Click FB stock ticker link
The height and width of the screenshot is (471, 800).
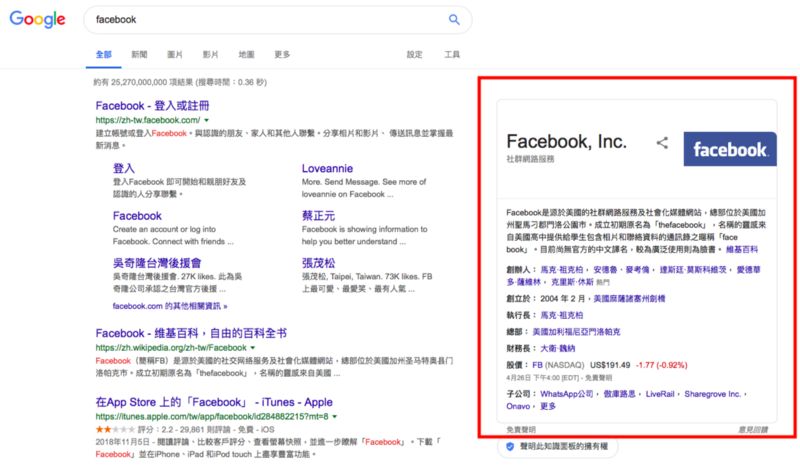tap(537, 365)
